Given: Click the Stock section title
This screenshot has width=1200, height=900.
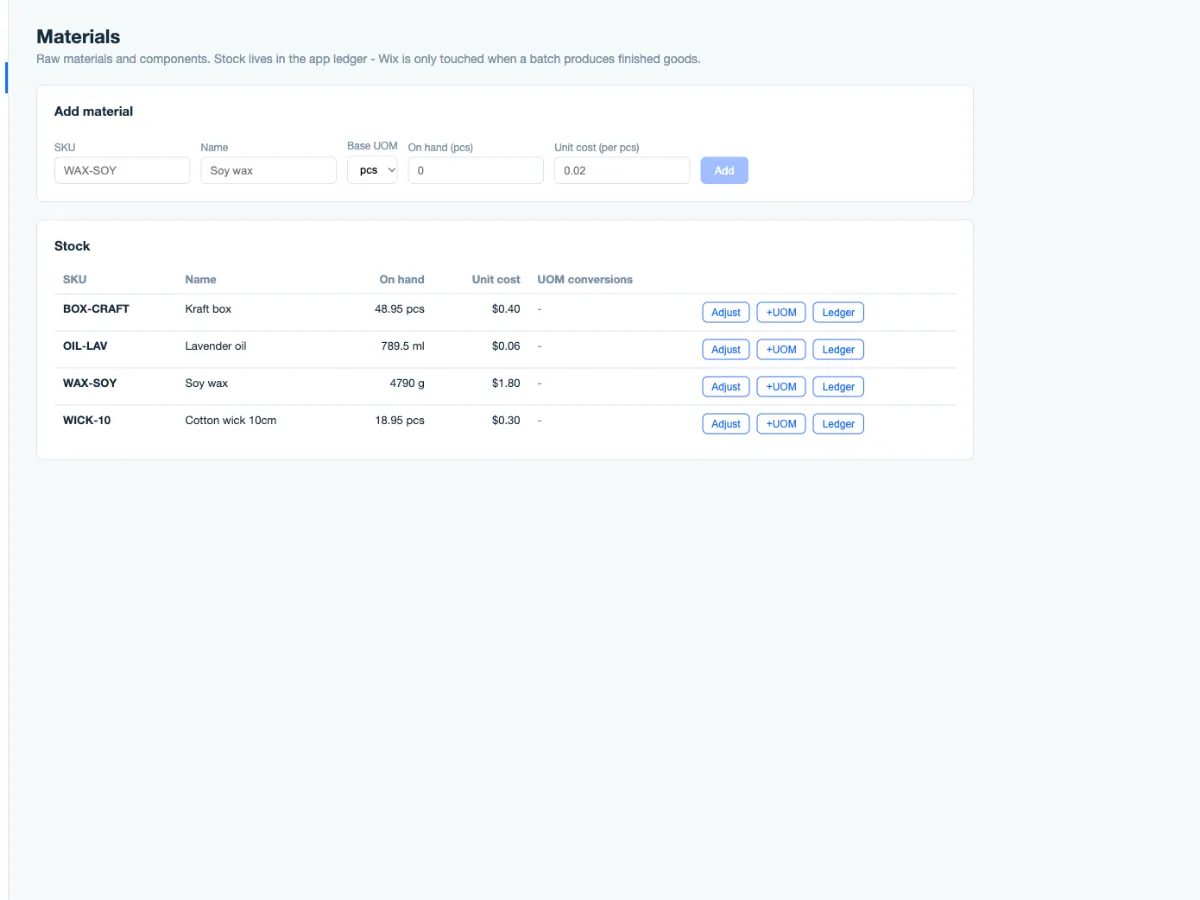Looking at the screenshot, I should click(72, 245).
